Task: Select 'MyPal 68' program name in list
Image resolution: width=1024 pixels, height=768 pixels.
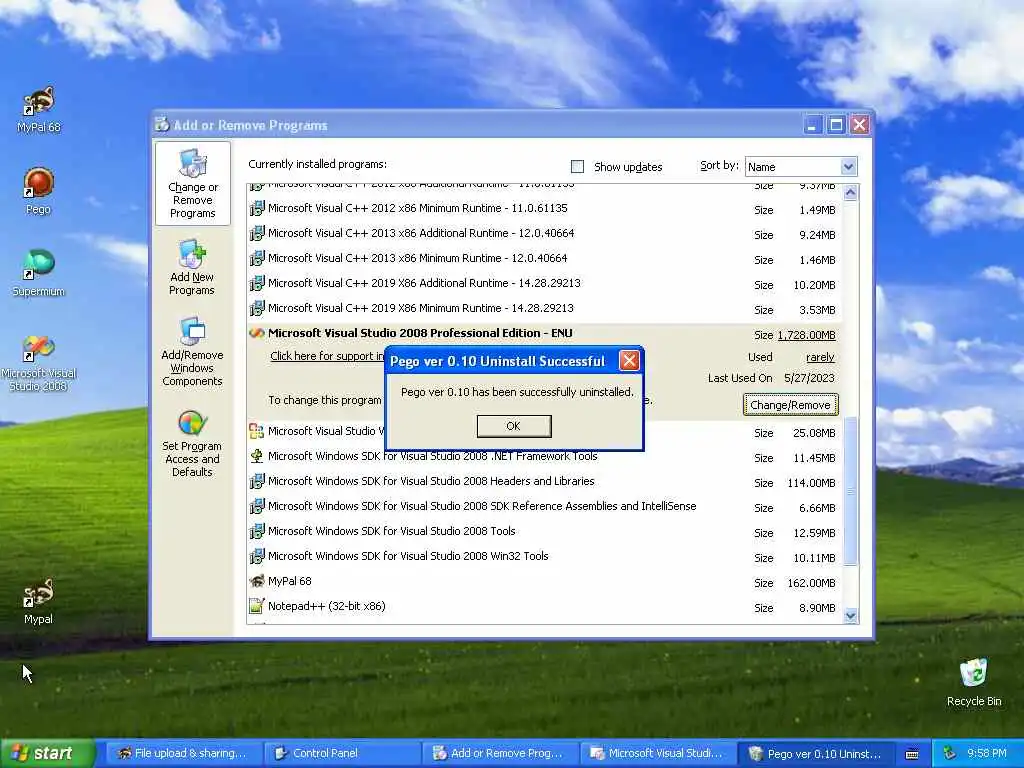Action: click(x=290, y=581)
